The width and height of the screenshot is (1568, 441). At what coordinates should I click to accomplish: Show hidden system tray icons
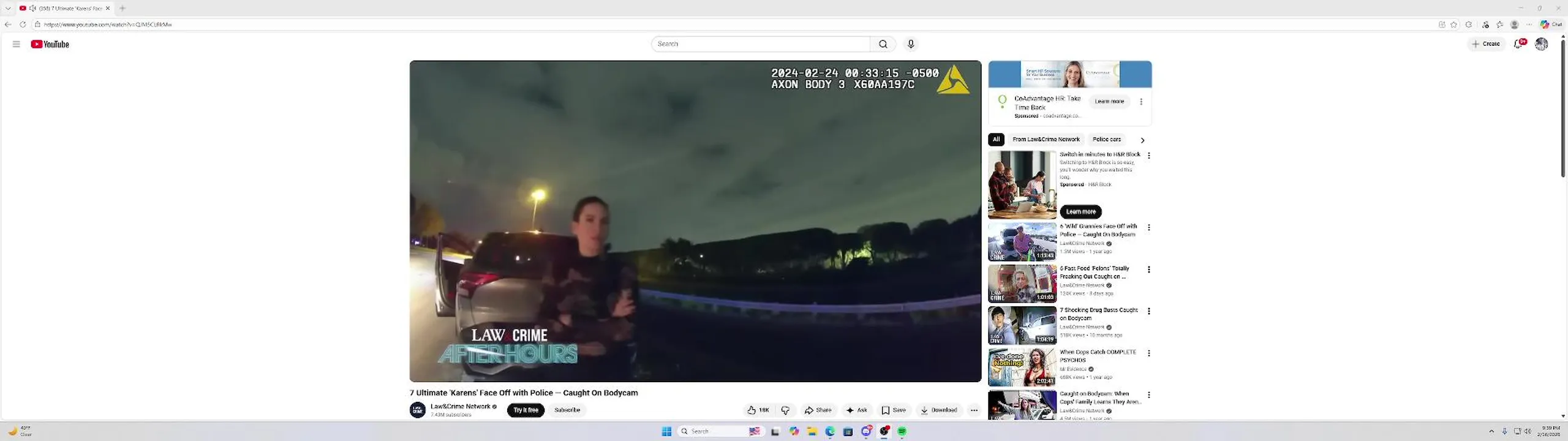click(x=1491, y=431)
